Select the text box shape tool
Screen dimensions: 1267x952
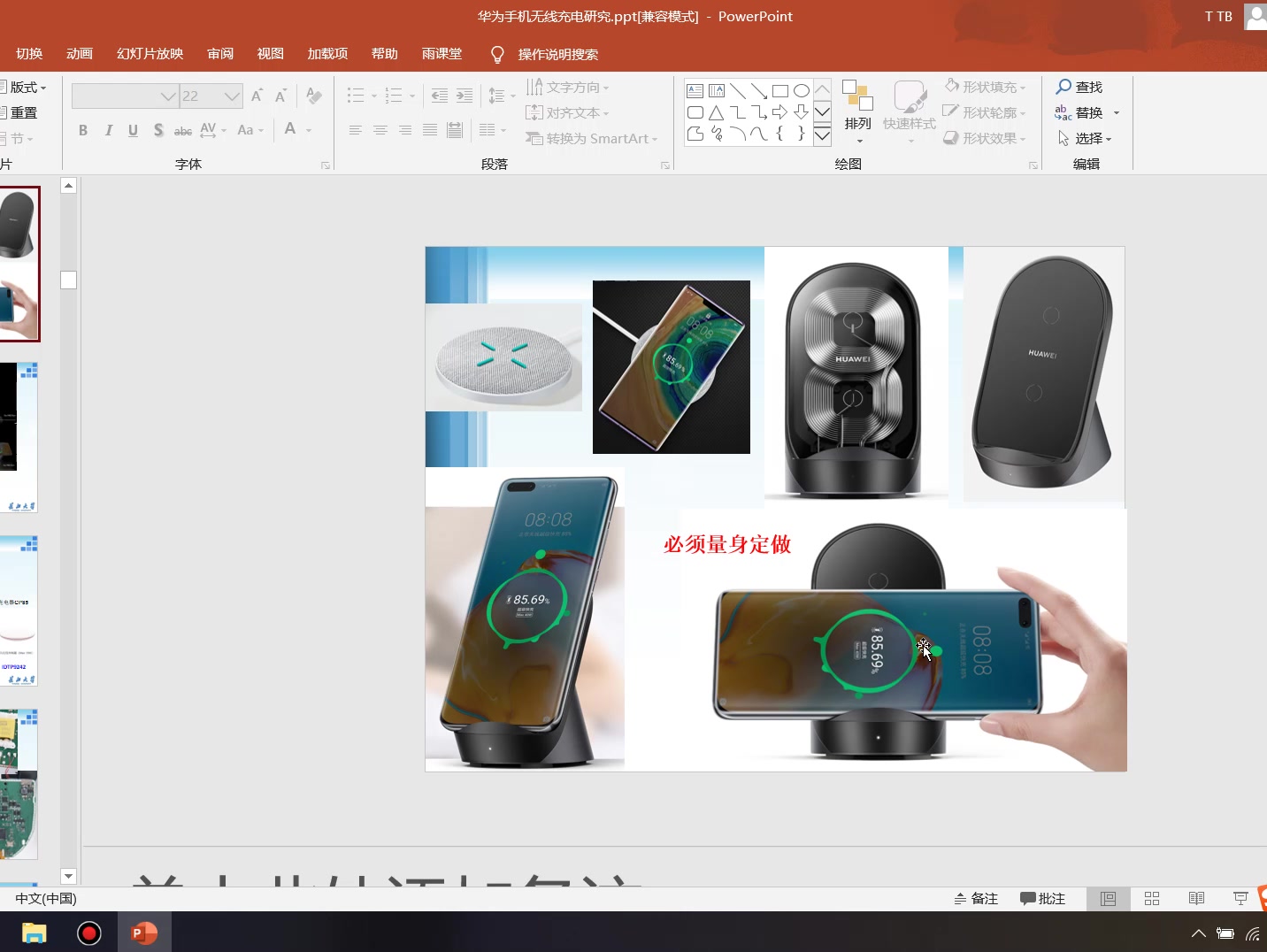pos(695,91)
